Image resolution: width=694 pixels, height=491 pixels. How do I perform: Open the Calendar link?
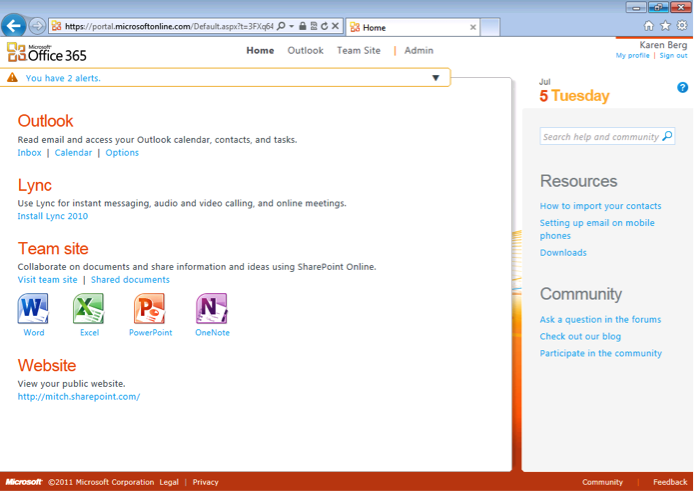(x=73, y=153)
